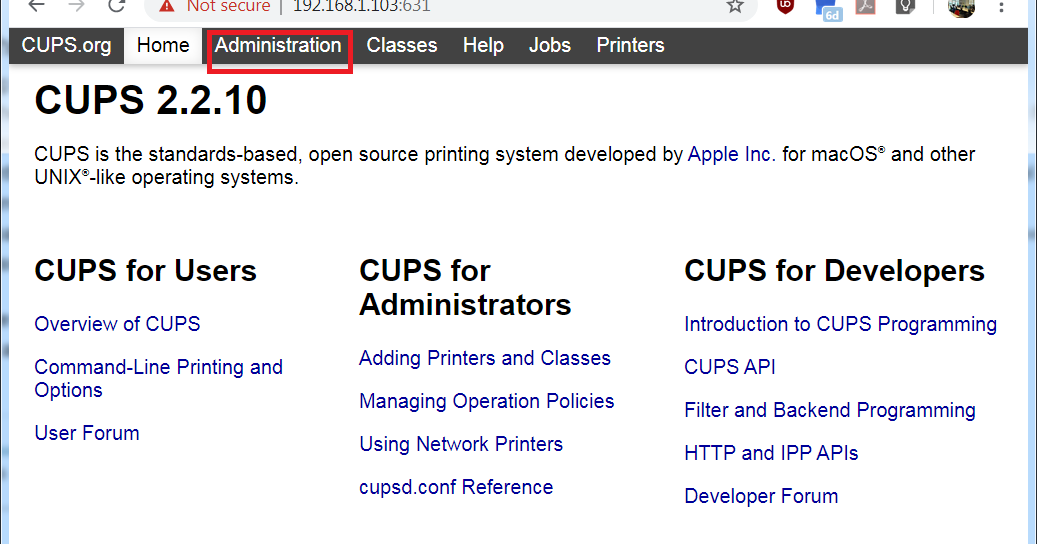Bookmark this page with the star icon

coord(735,7)
